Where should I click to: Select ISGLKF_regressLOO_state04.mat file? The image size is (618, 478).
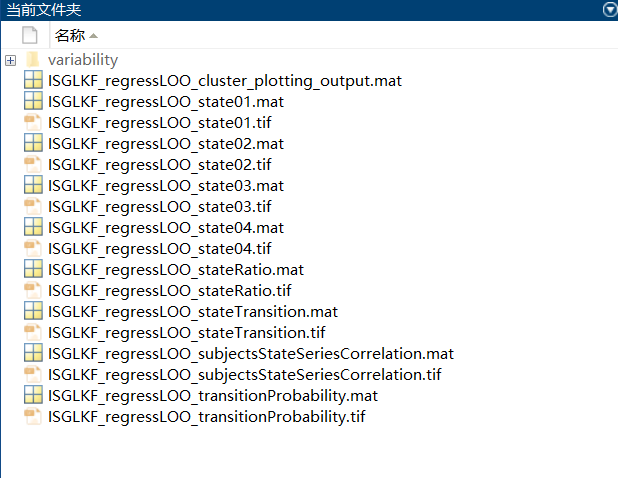[166, 228]
